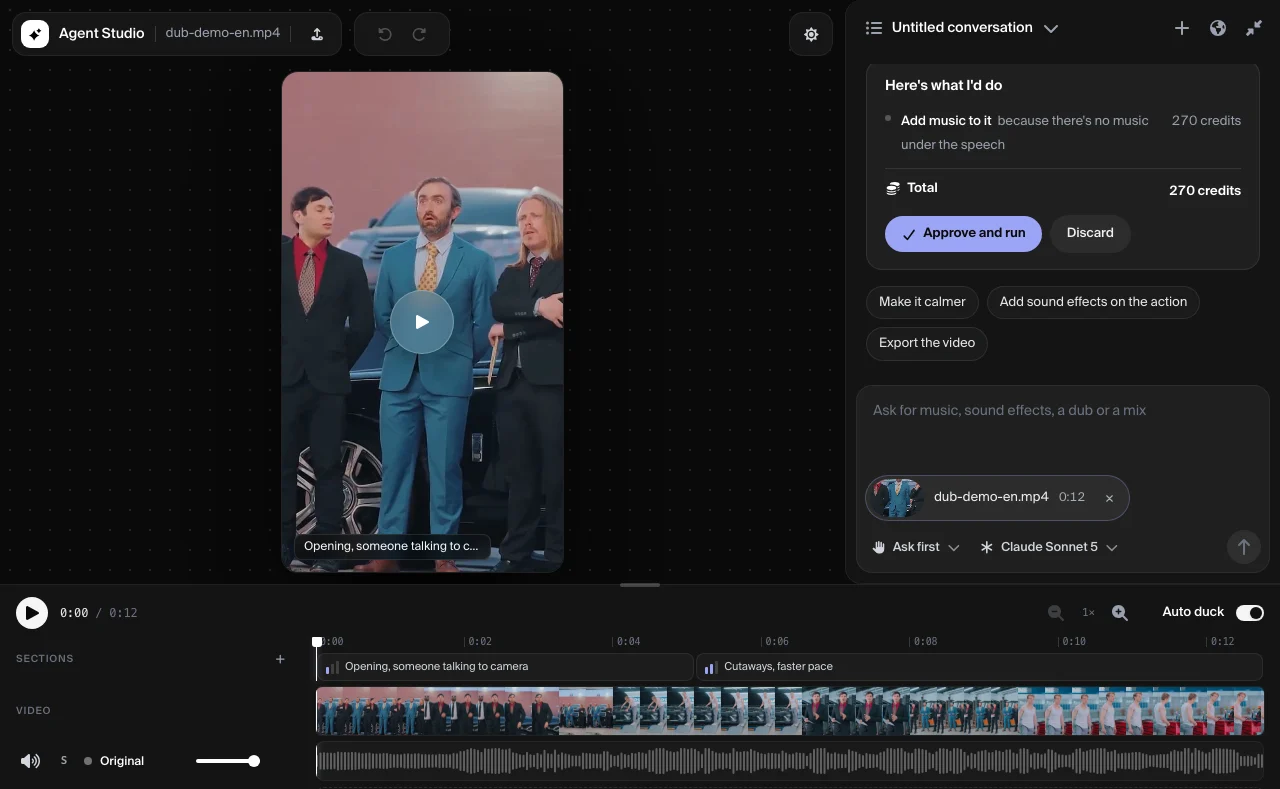
Task: Adjust the Original track volume slider
Action: tap(226, 761)
